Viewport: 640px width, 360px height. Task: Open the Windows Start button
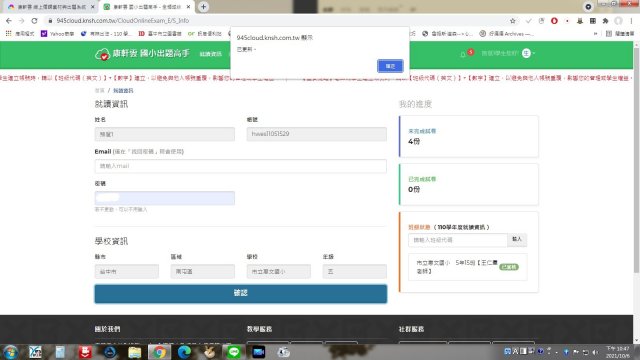click(10, 352)
